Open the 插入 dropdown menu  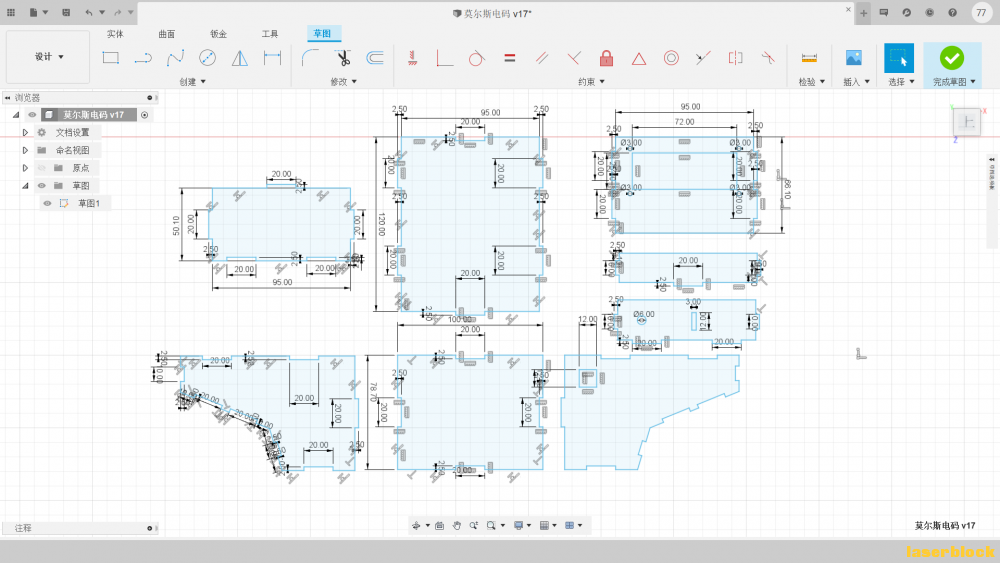pos(857,82)
